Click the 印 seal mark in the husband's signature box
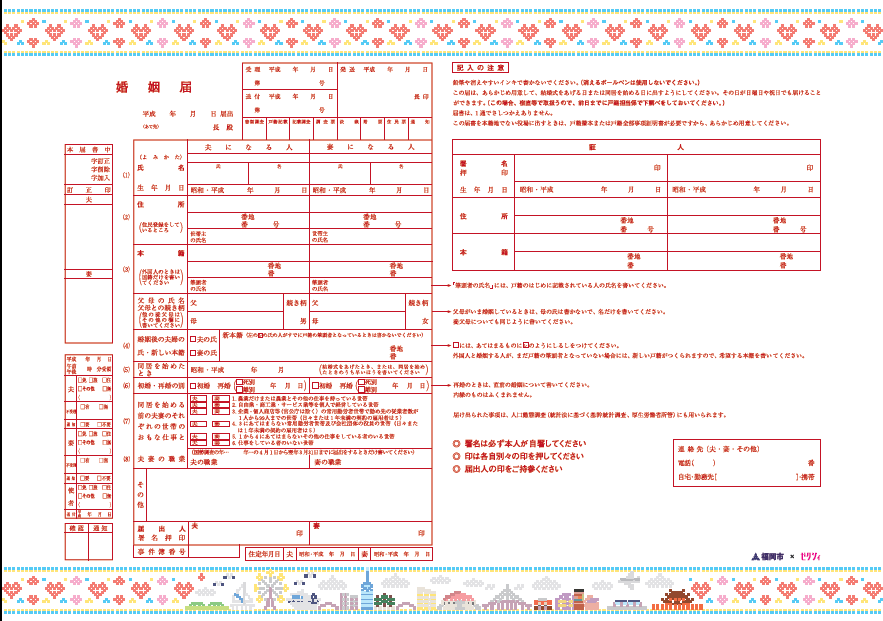This screenshot has height=621, width=883. 299,533
